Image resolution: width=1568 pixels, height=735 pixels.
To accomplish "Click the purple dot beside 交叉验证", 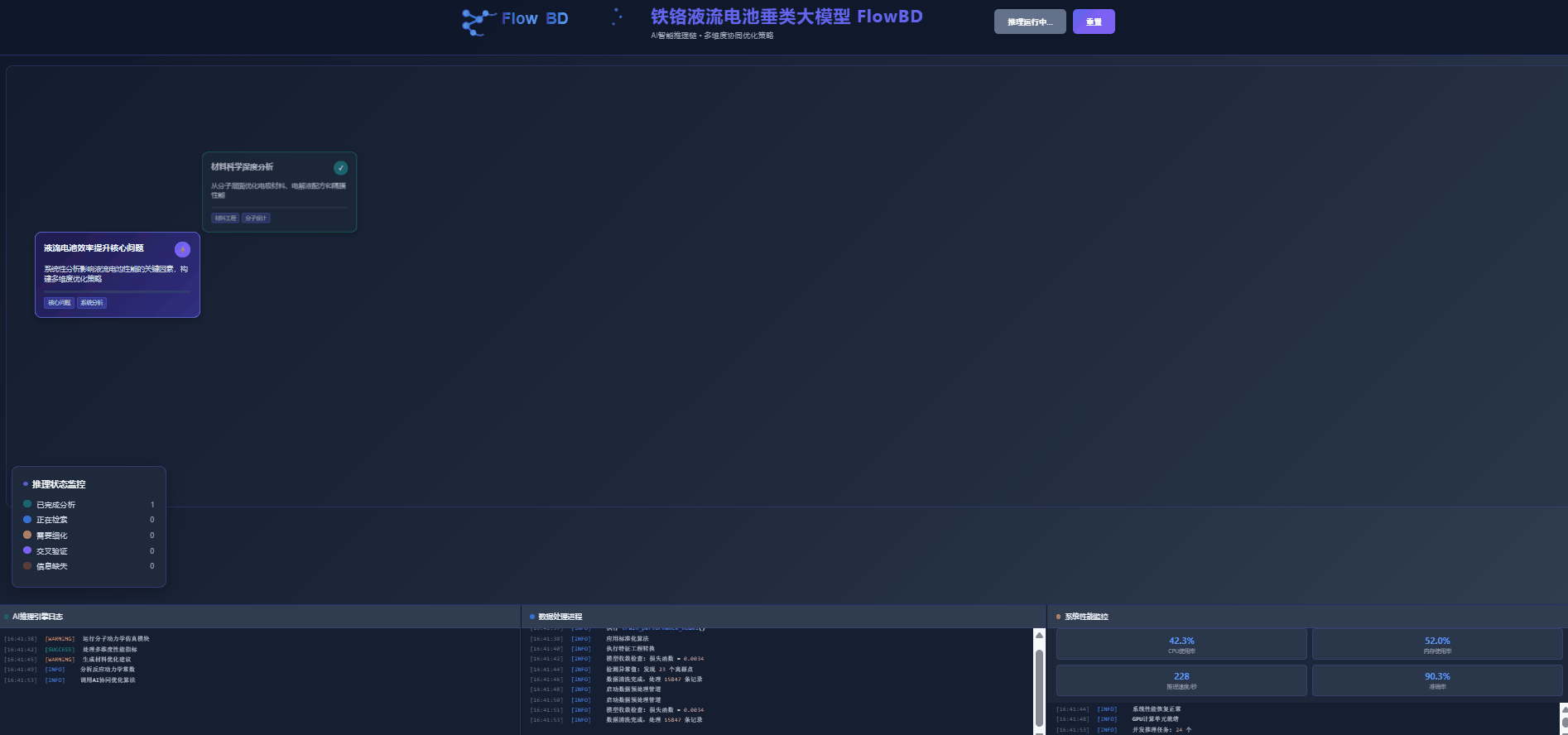I will click(x=27, y=550).
